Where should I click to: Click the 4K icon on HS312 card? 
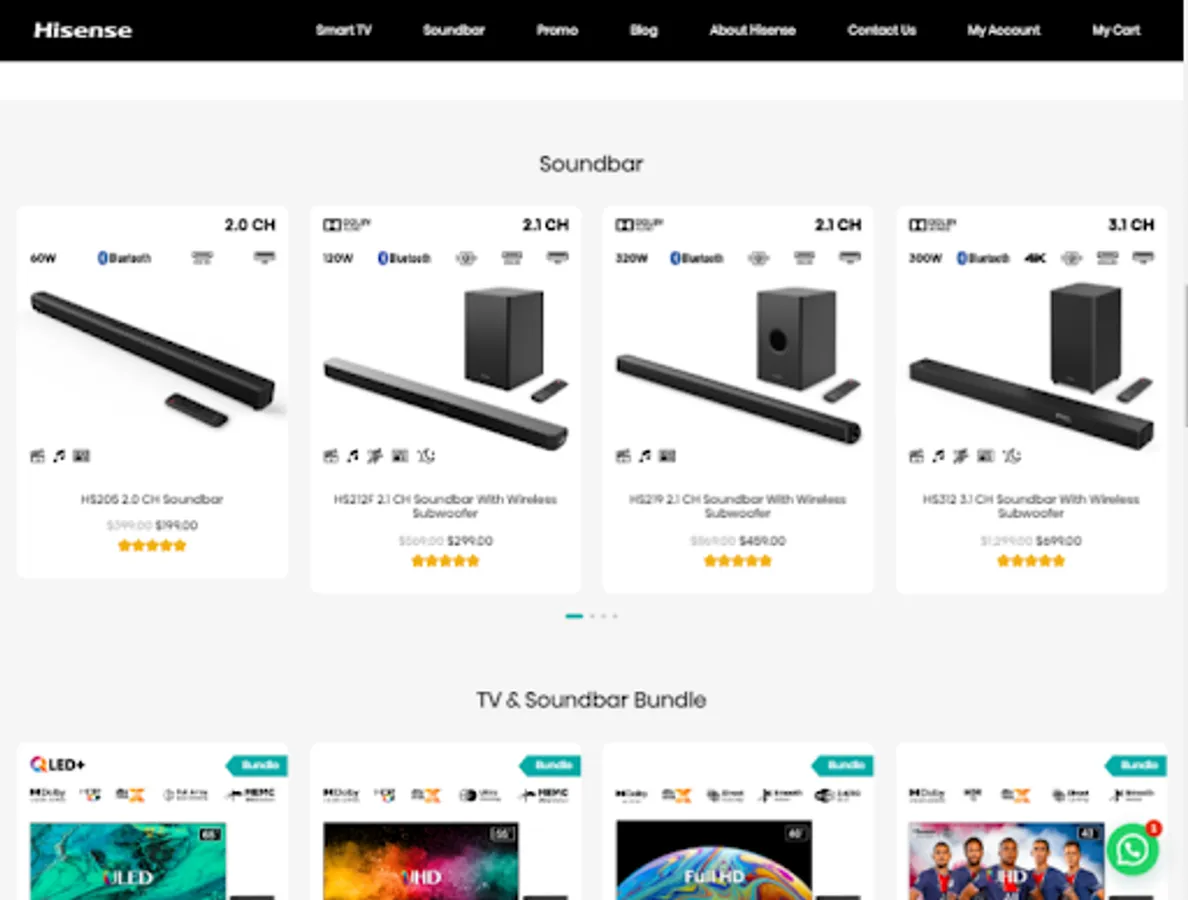click(x=1035, y=258)
